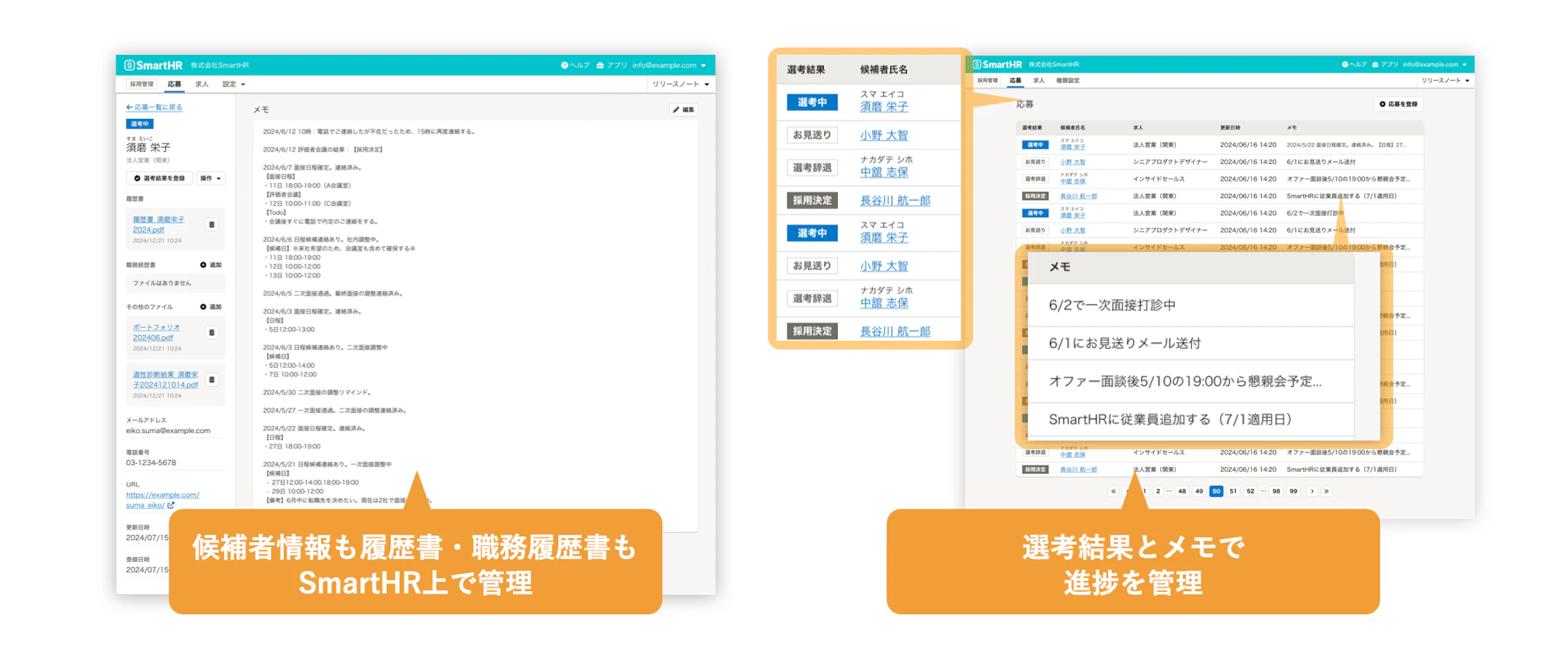Image resolution: width=1568 pixels, height=661 pixels.
Task: Select 求人 tab in application list window
Action: (x=1039, y=80)
